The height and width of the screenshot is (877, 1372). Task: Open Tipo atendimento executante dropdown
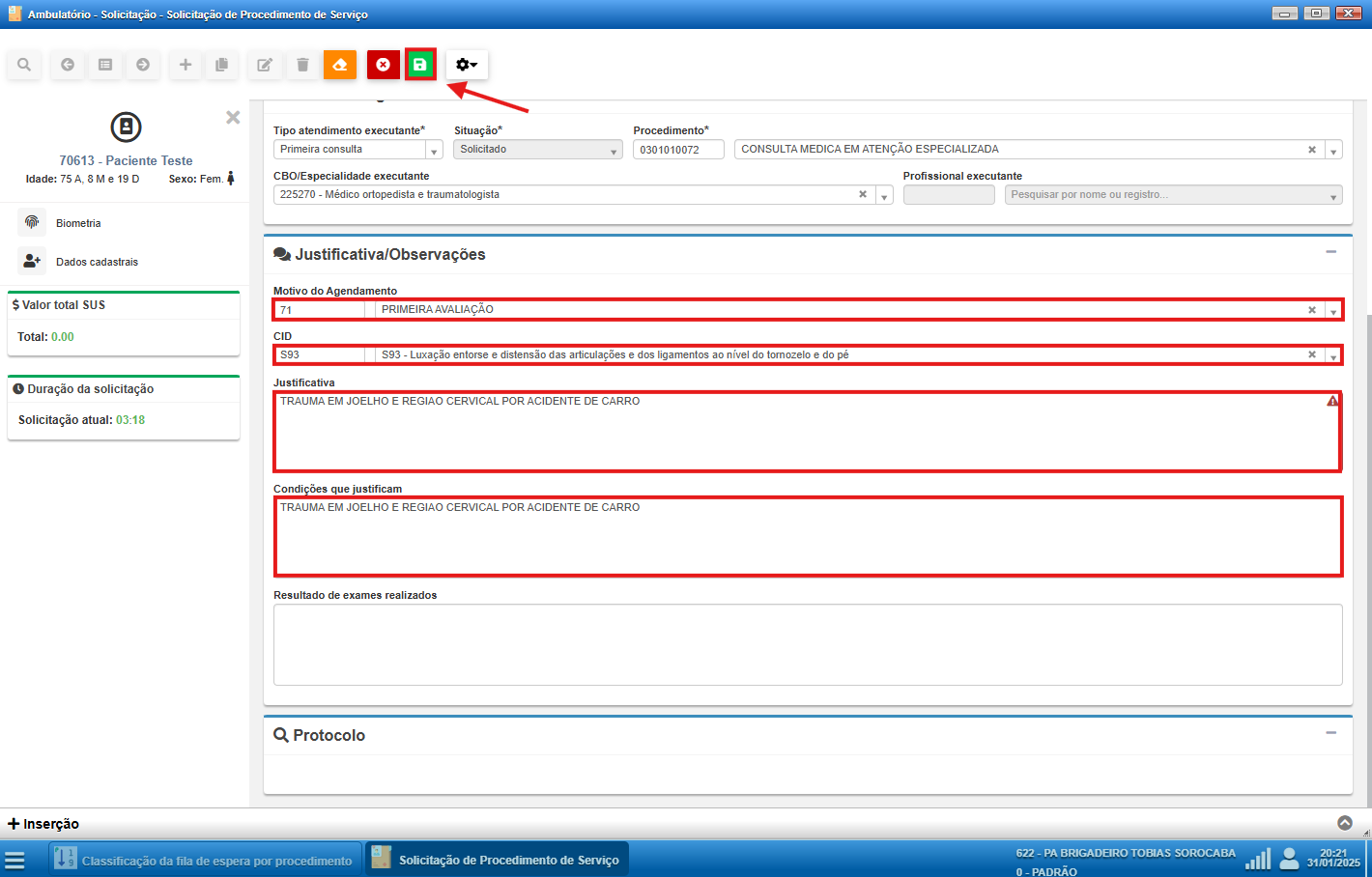coord(434,151)
